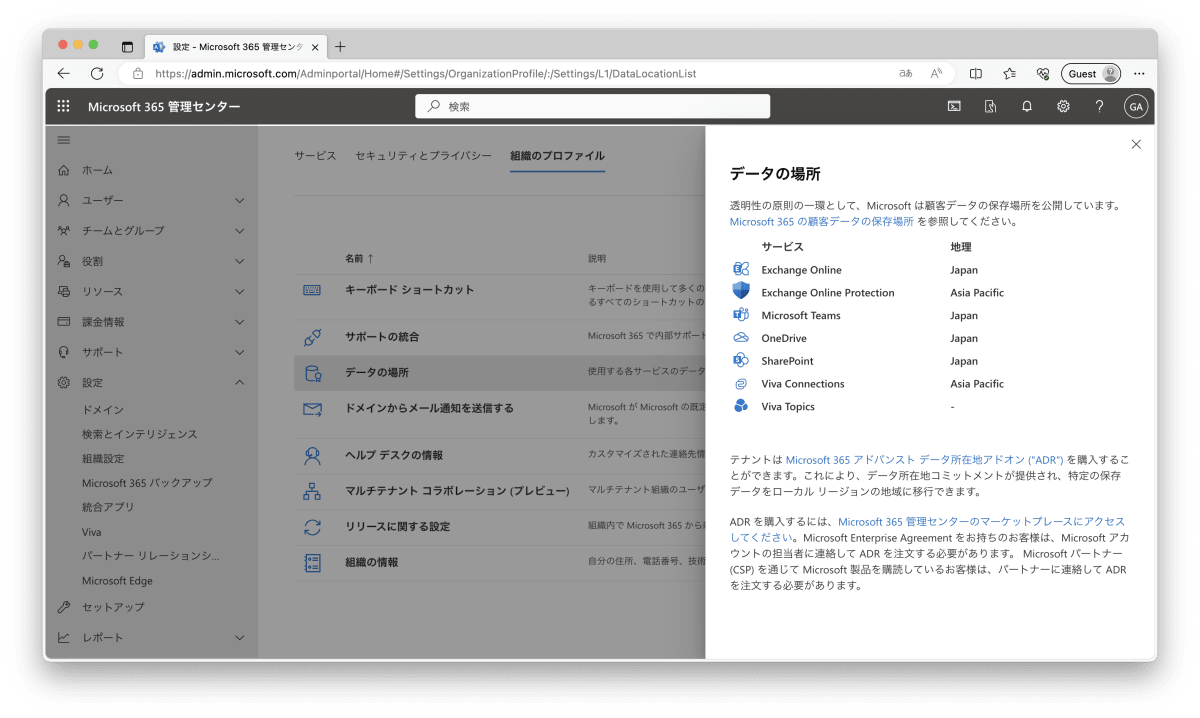Click the keyboard shortcut row icon

tap(312, 290)
